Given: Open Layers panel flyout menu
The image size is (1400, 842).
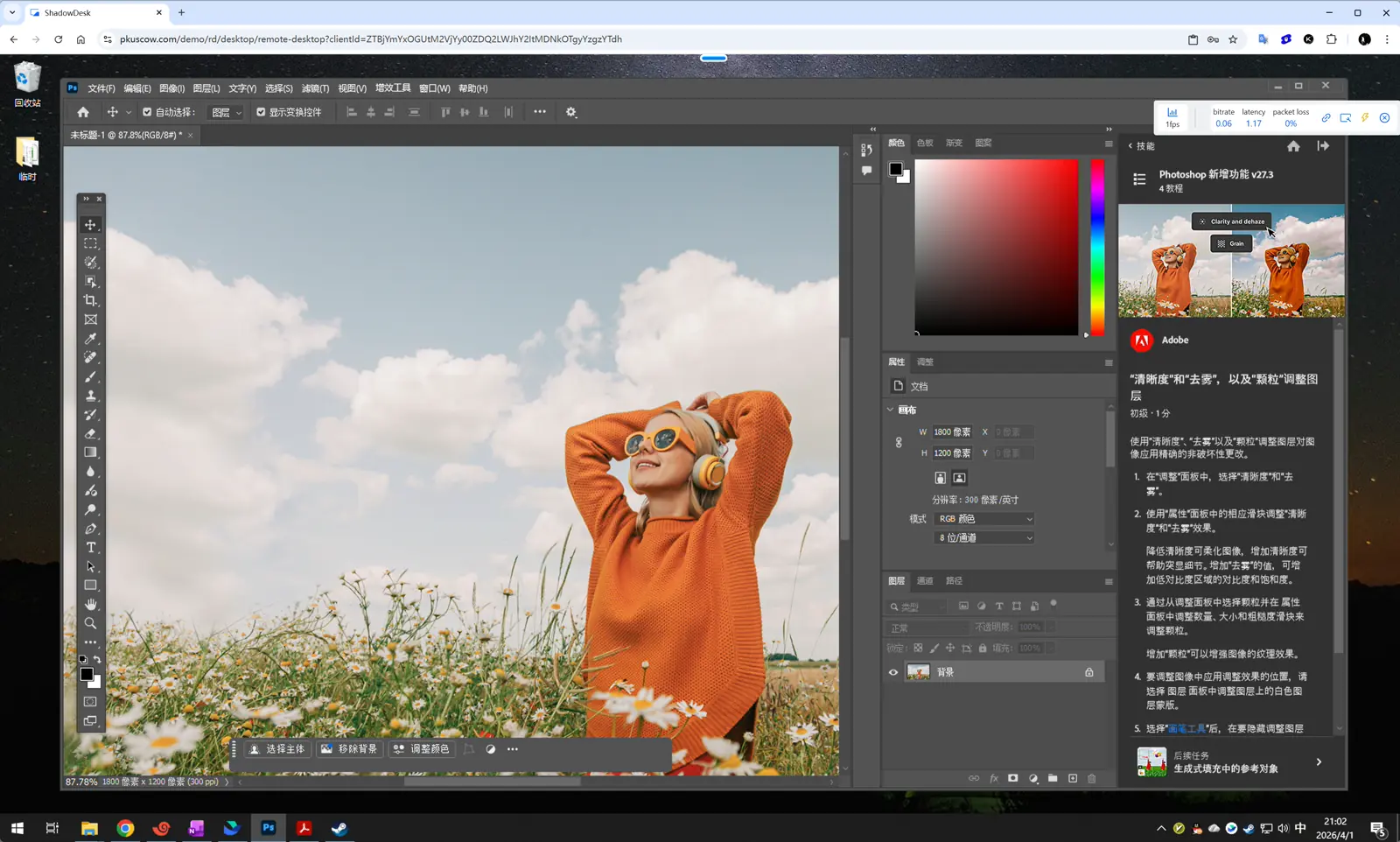Looking at the screenshot, I should pos(1109,581).
